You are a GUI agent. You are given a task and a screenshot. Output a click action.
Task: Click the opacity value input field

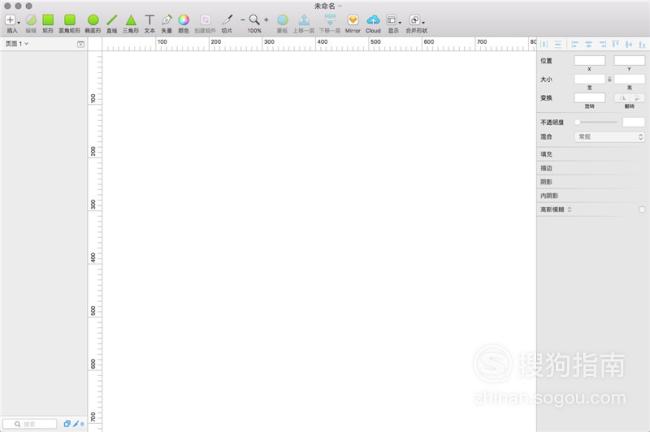633,122
